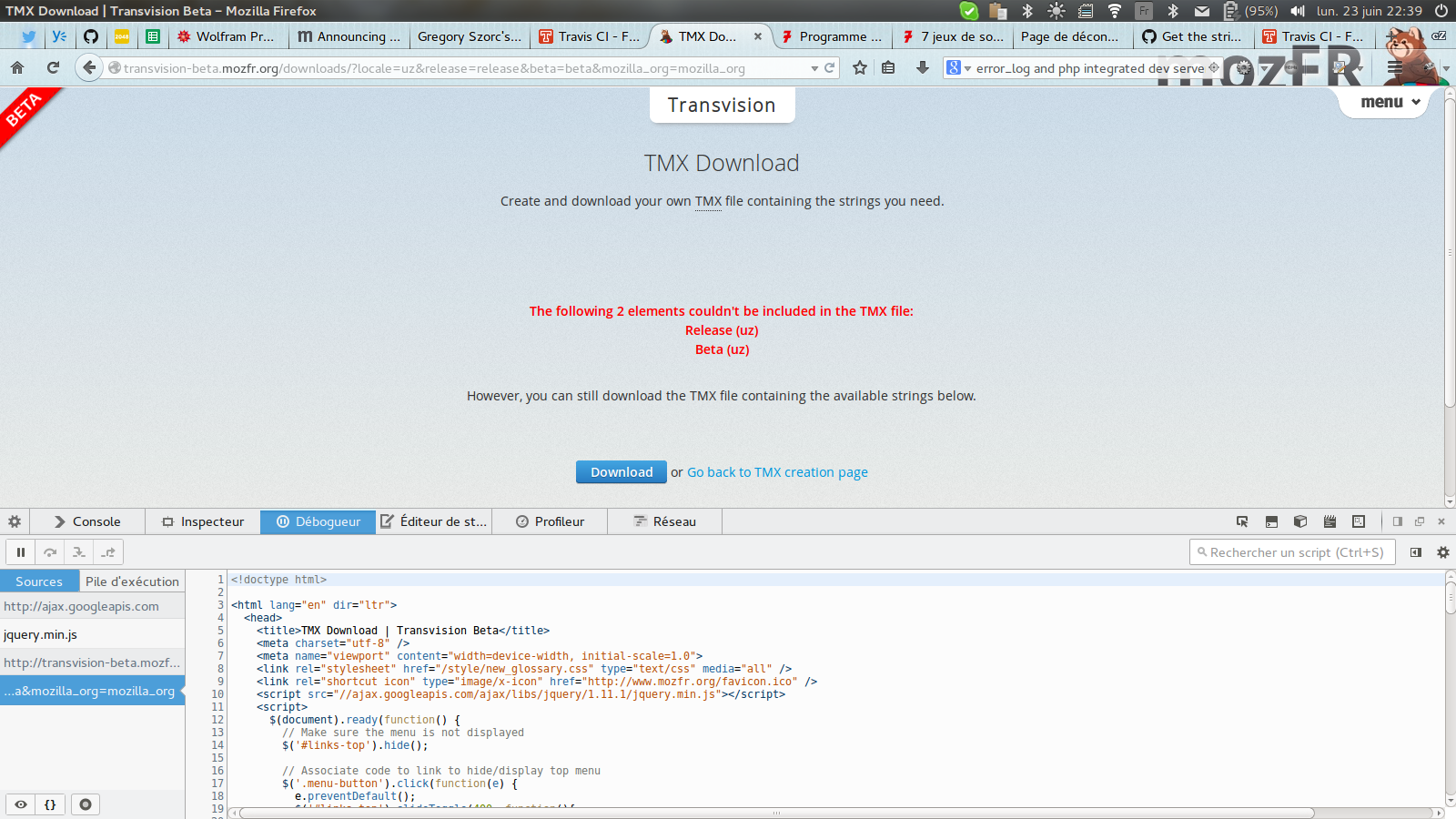The height and width of the screenshot is (819, 1456).
Task: Activate the pick element from page tool
Action: [1242, 521]
